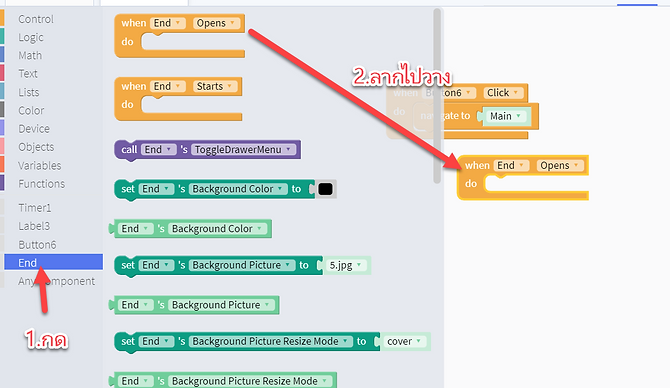Expand Opens event dropdown in palette block

[216, 23]
